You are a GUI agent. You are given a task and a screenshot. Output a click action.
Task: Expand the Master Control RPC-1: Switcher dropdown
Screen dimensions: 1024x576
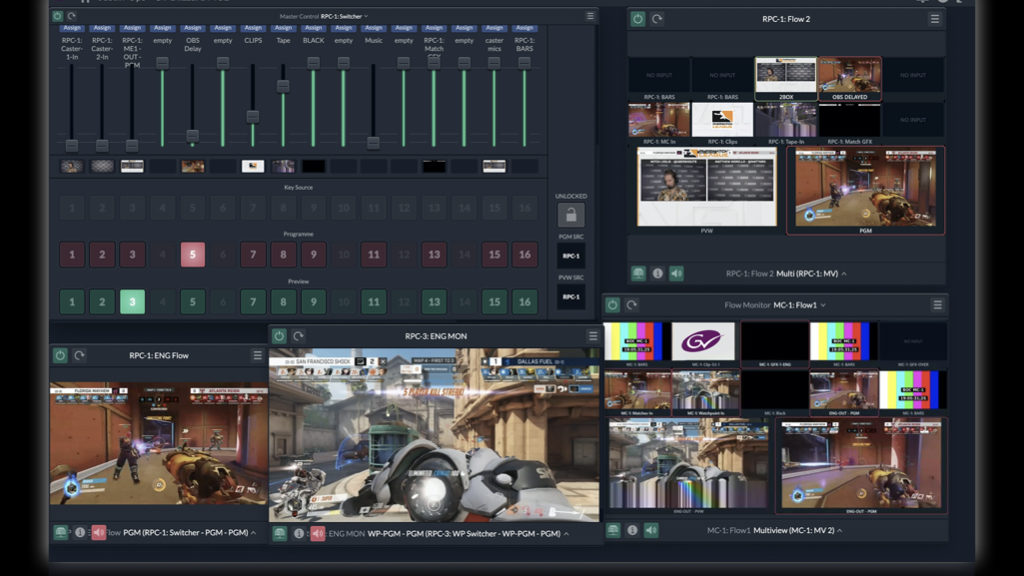(344, 16)
